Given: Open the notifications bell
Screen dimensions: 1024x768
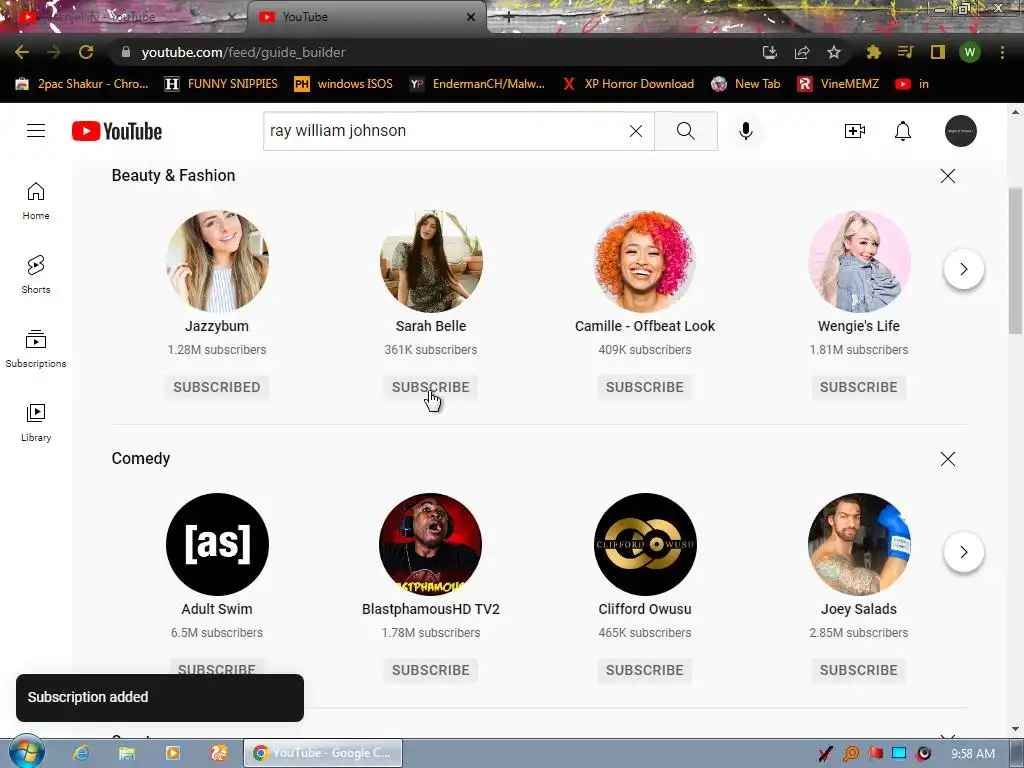Looking at the screenshot, I should pyautogui.click(x=903, y=131).
